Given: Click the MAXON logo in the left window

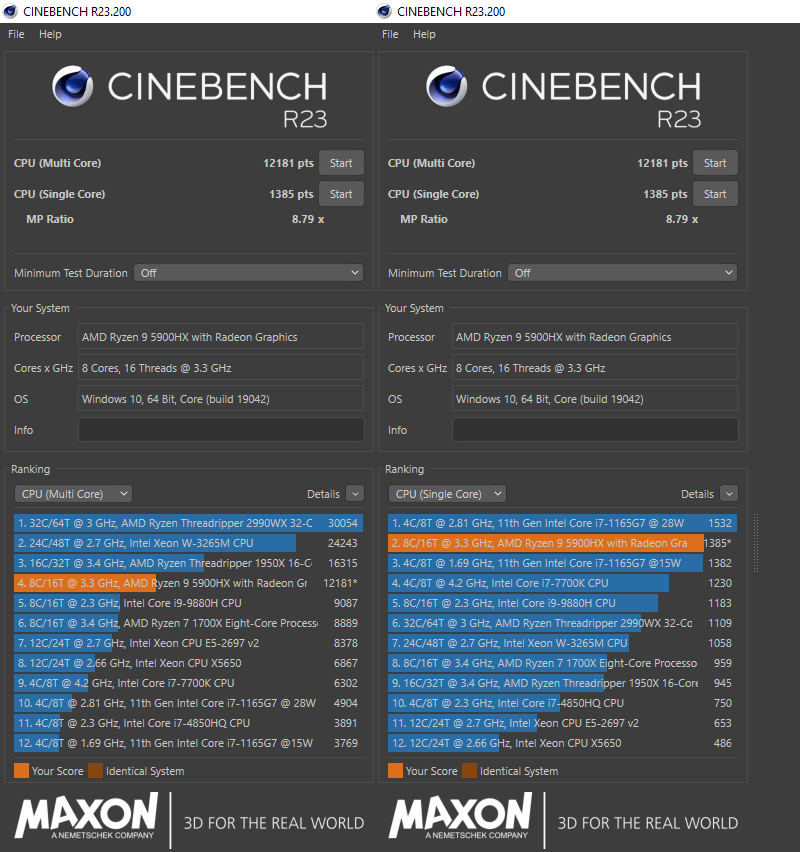Looking at the screenshot, I should [86, 816].
